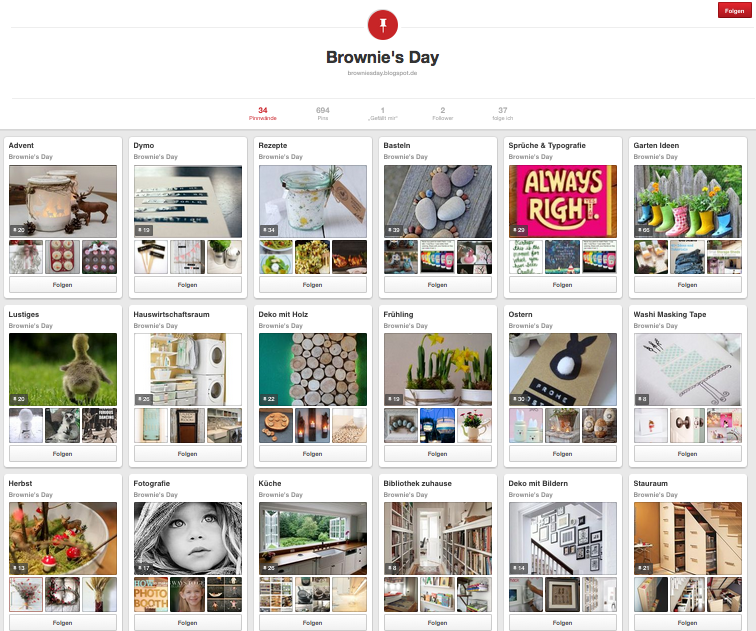Image resolution: width=756 pixels, height=631 pixels.
Task: Click the red Folgen button at top right
Action: [x=734, y=11]
